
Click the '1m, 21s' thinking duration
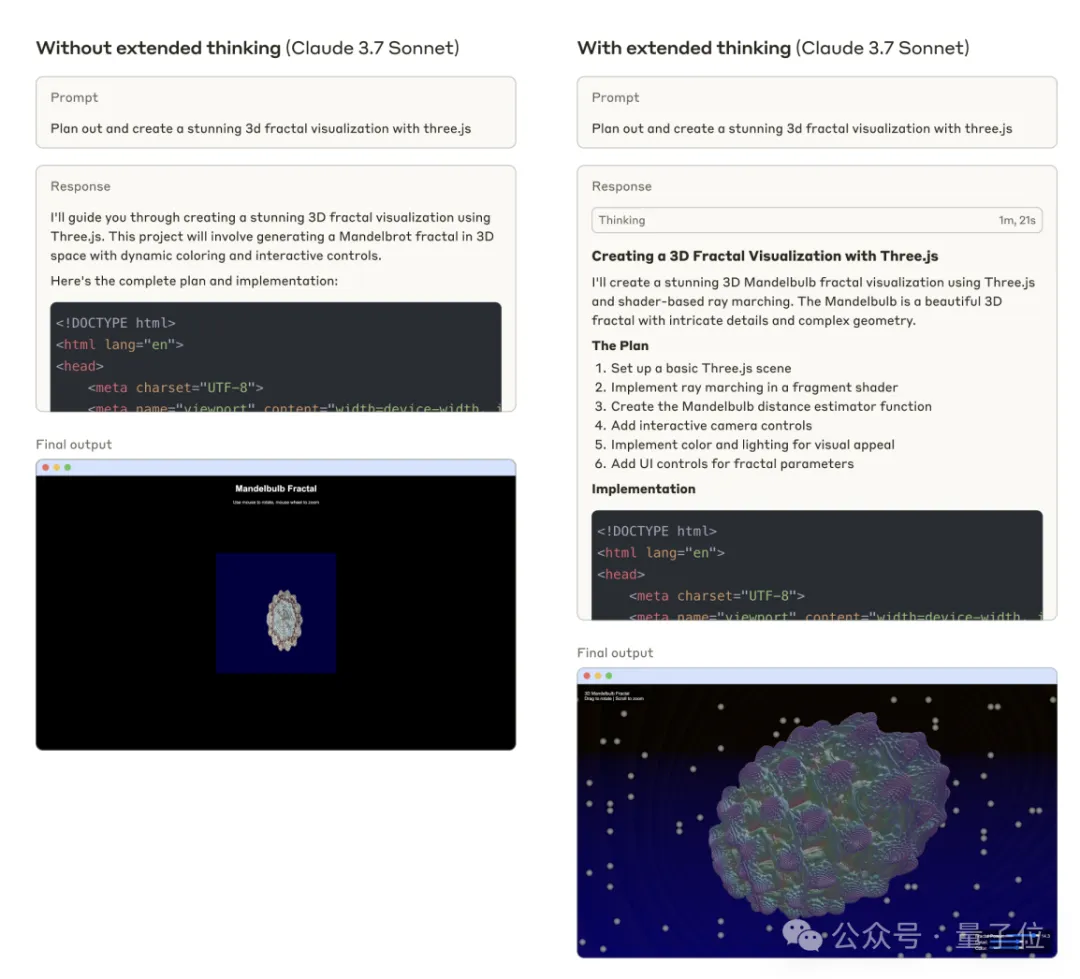(1017, 220)
